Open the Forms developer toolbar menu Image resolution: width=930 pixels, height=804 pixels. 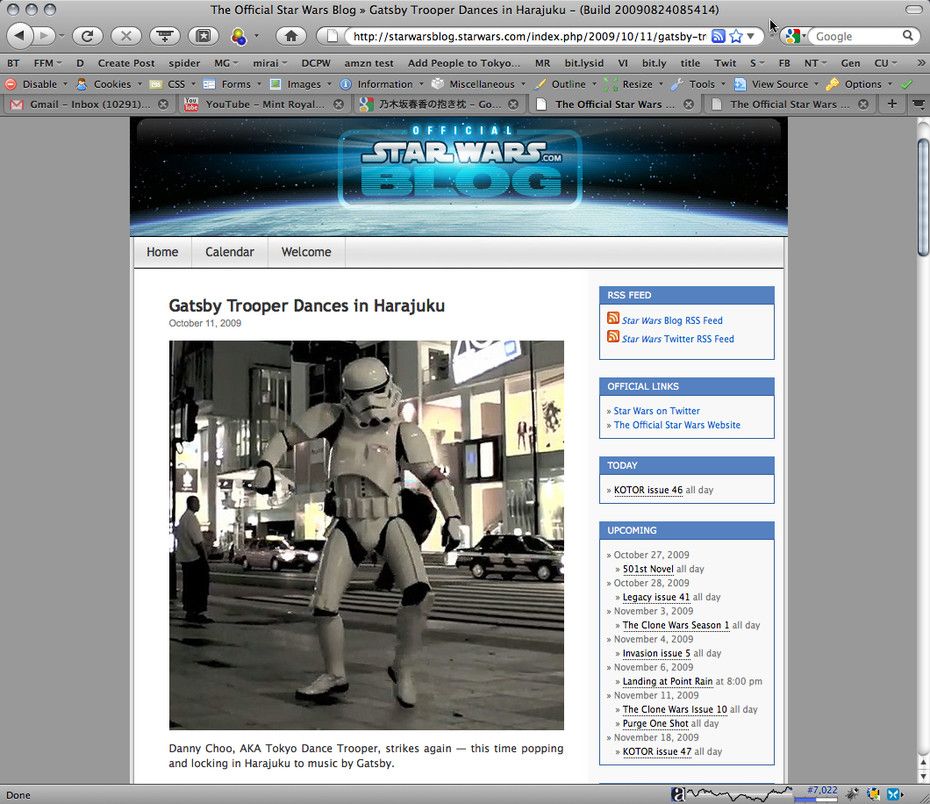point(232,84)
